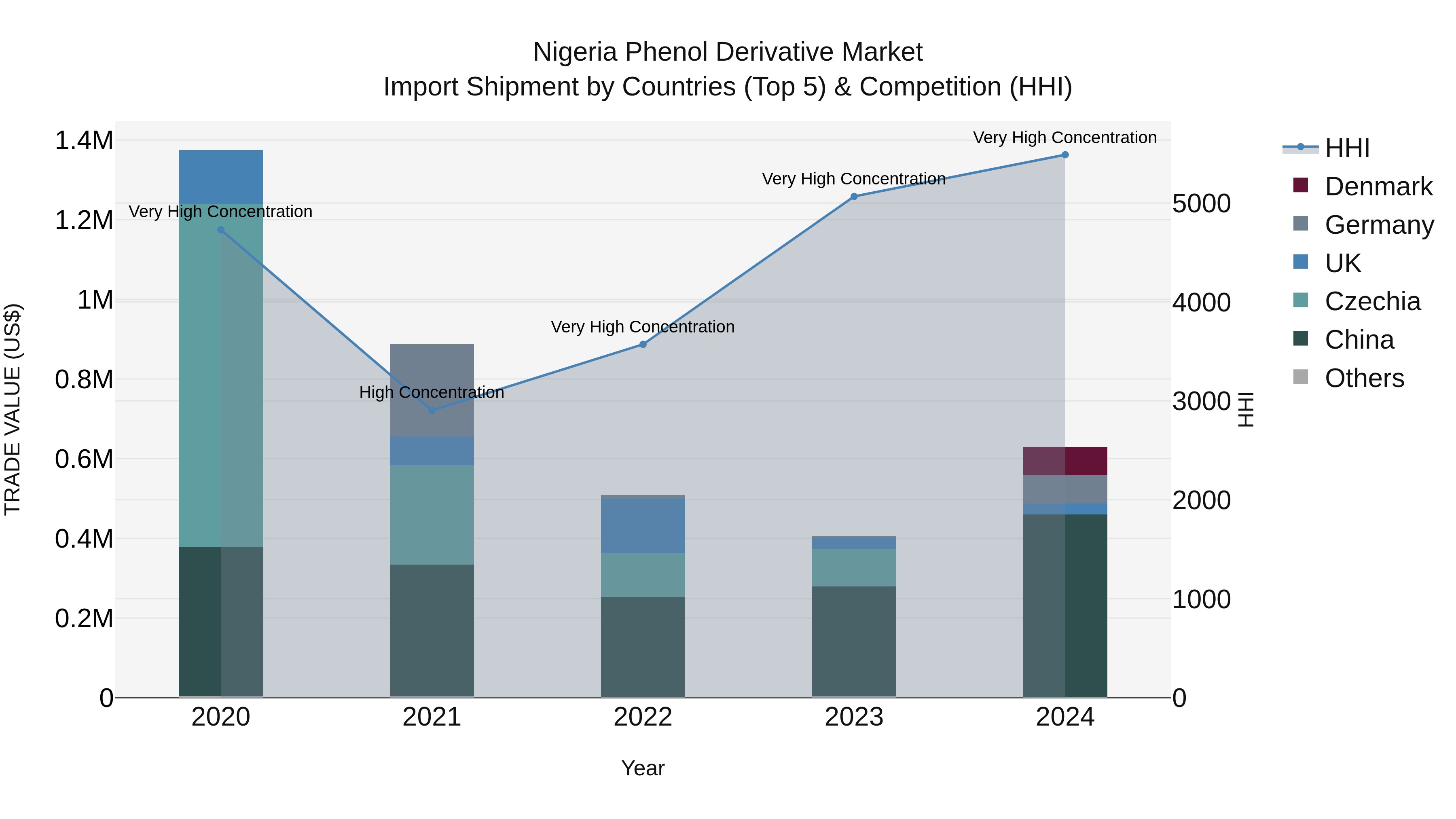Viewport: 1456px width, 819px height.
Task: Toggle the Czechia legend entry
Action: (x=1356, y=301)
